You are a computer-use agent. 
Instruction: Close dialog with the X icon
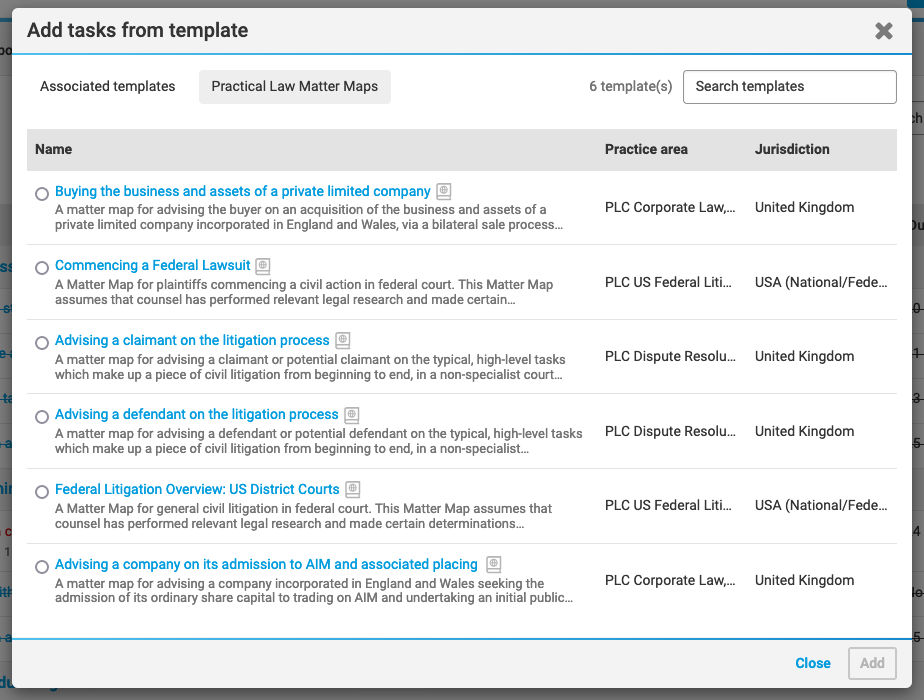coord(884,31)
